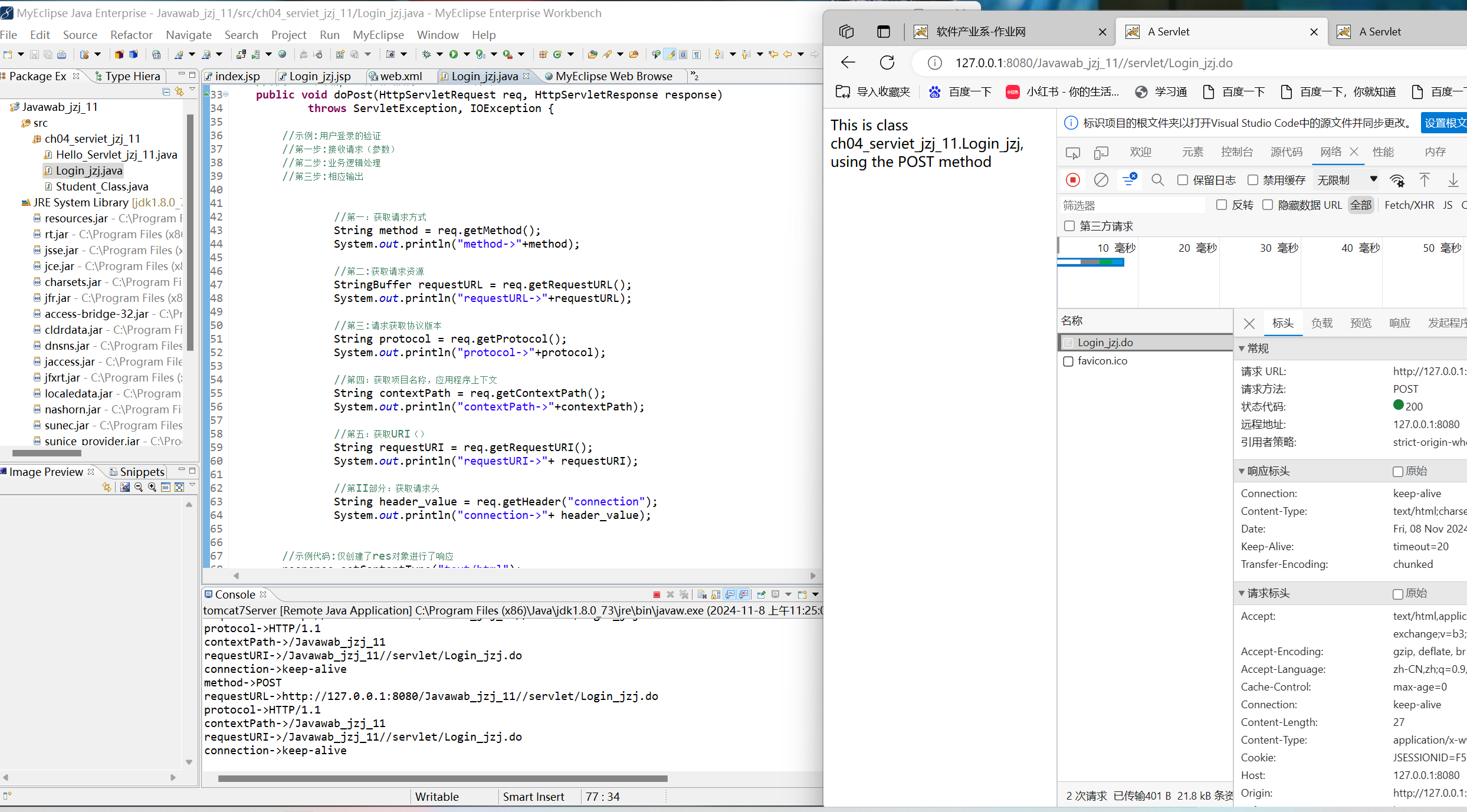Click the browser address bar URL

pos(1093,63)
